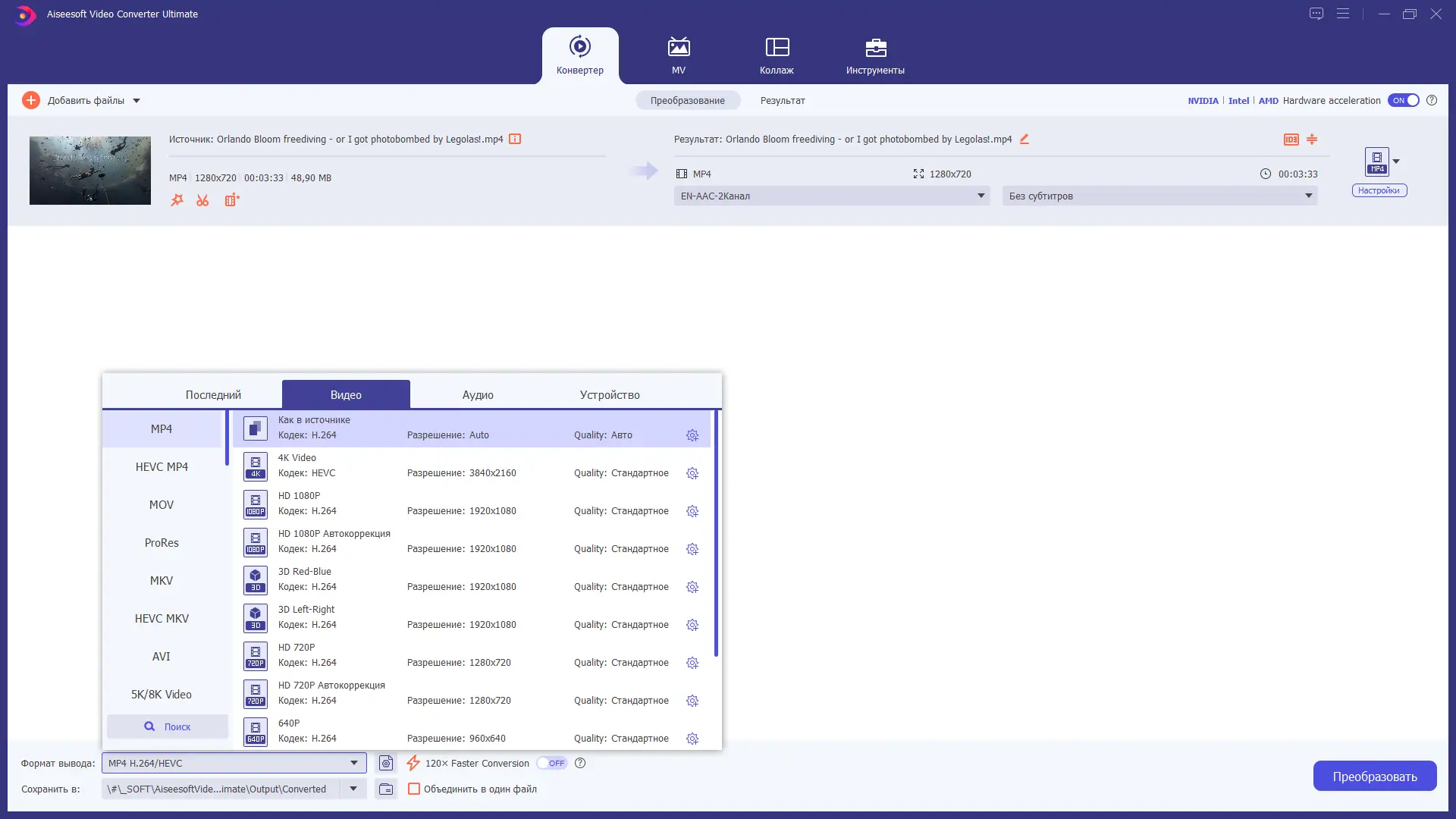The image size is (1456, 819).
Task: Toggle Hardware acceleration switch
Action: pos(1404,100)
